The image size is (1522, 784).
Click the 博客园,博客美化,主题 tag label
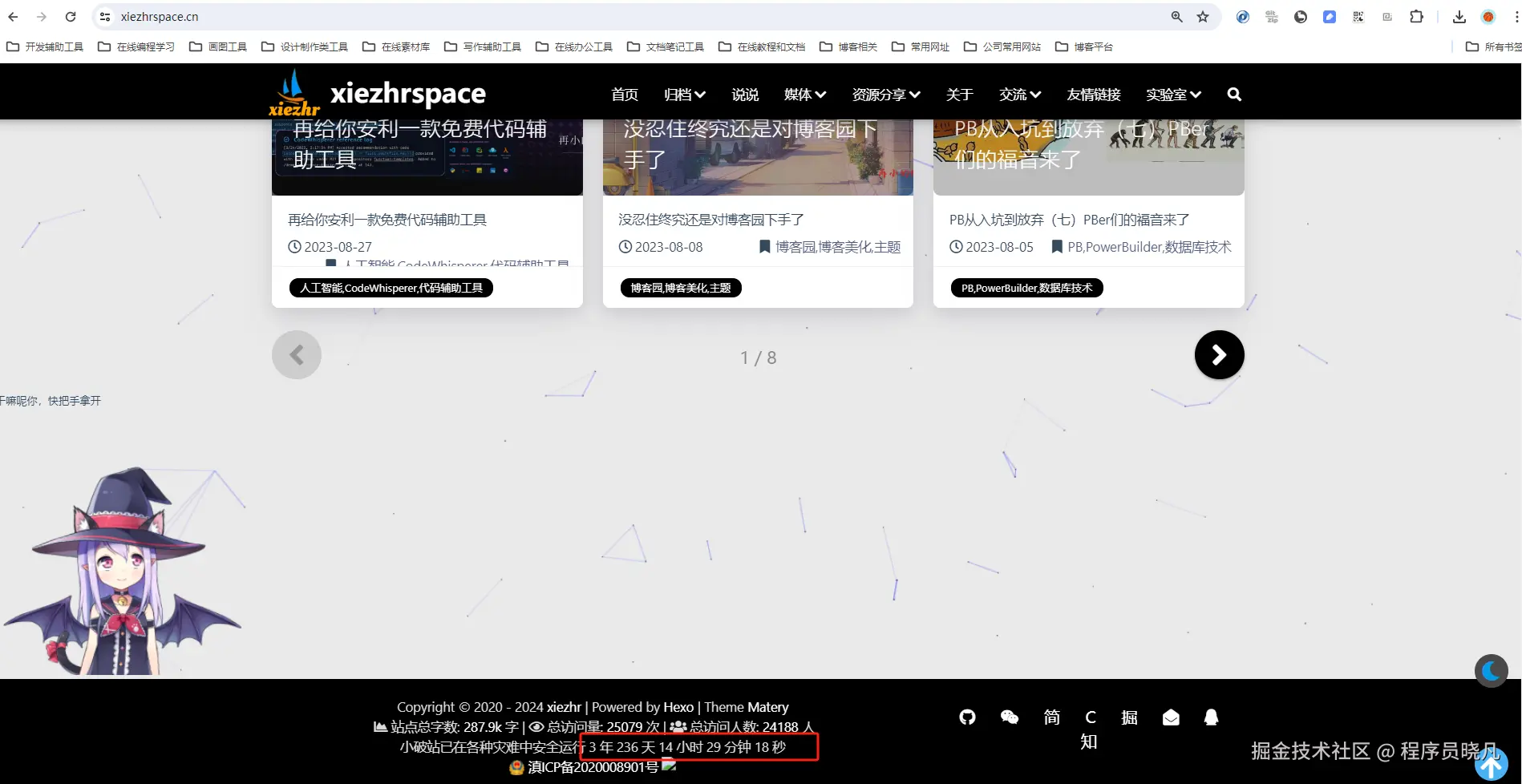click(681, 288)
